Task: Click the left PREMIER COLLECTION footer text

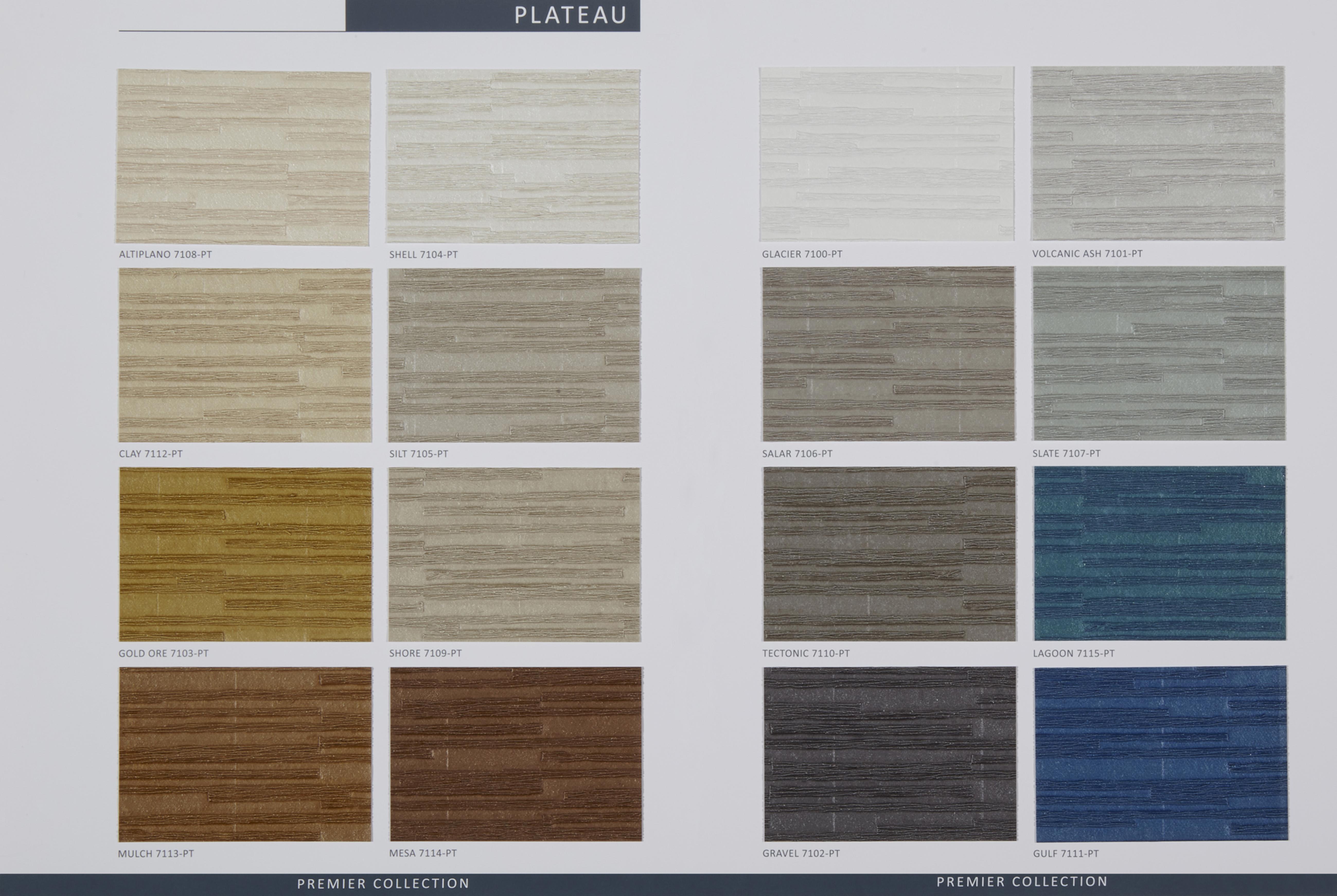Action: pyautogui.click(x=383, y=883)
